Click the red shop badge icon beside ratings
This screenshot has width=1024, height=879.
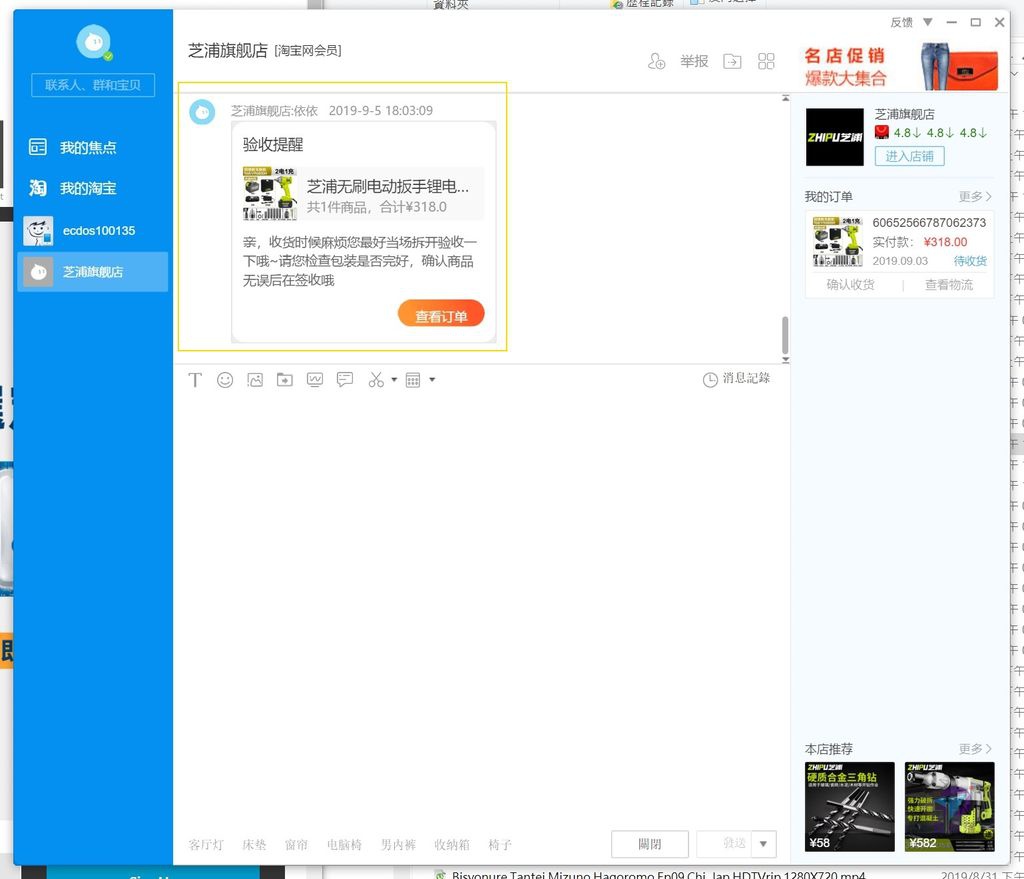coord(882,133)
